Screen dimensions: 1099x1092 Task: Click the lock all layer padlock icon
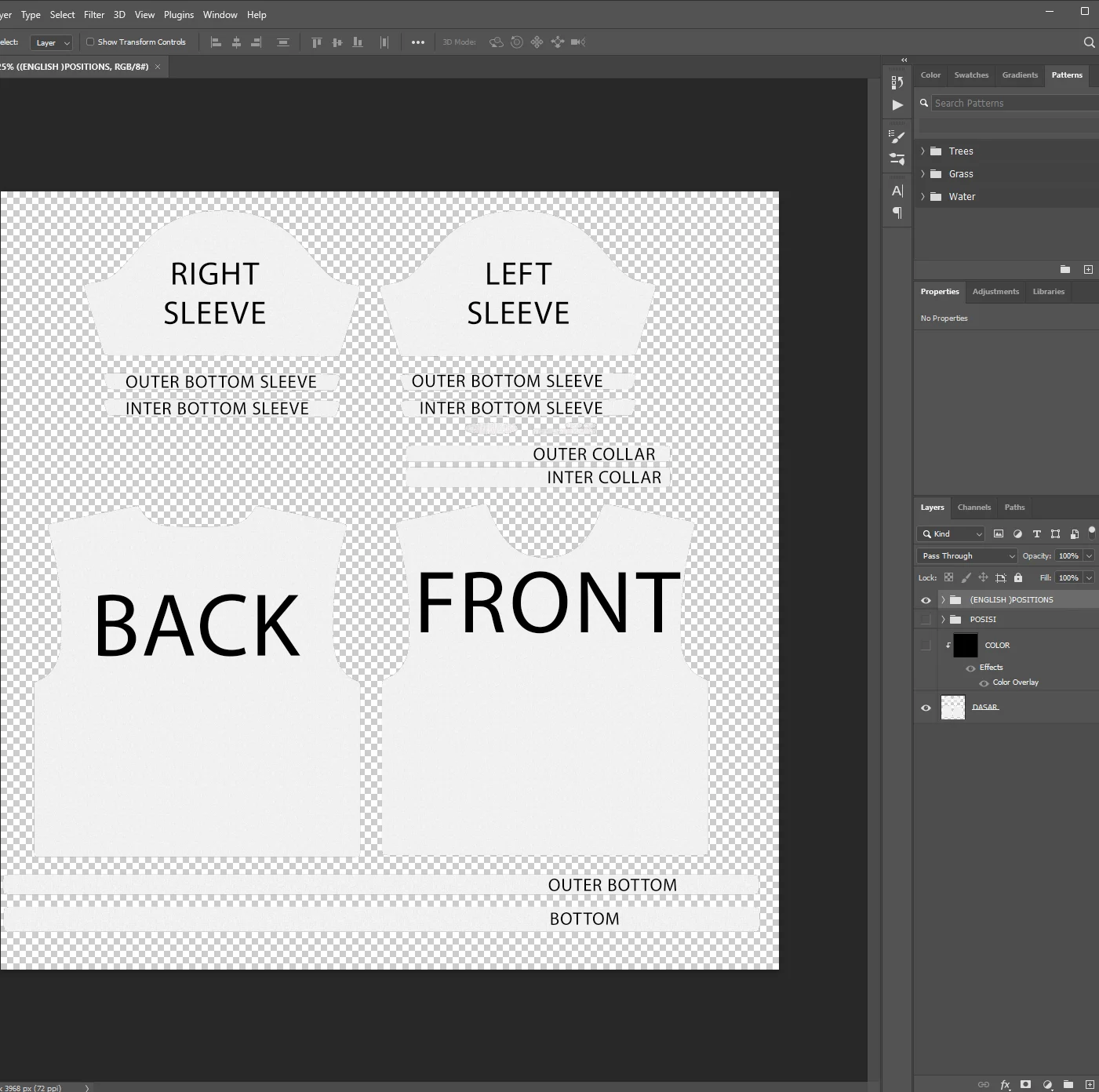[1018, 578]
